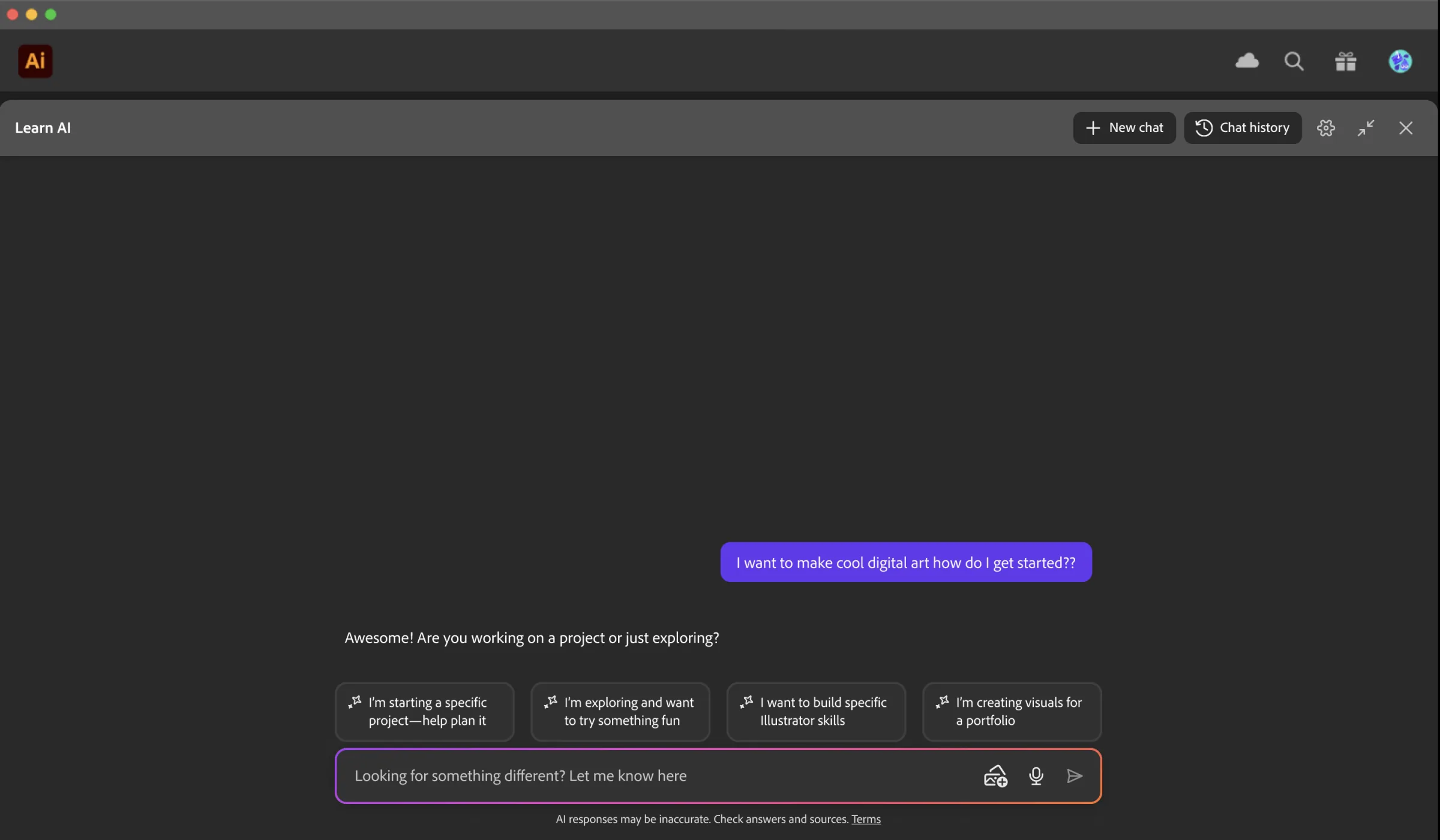
Task: Click the add image attachment icon
Action: (995, 776)
